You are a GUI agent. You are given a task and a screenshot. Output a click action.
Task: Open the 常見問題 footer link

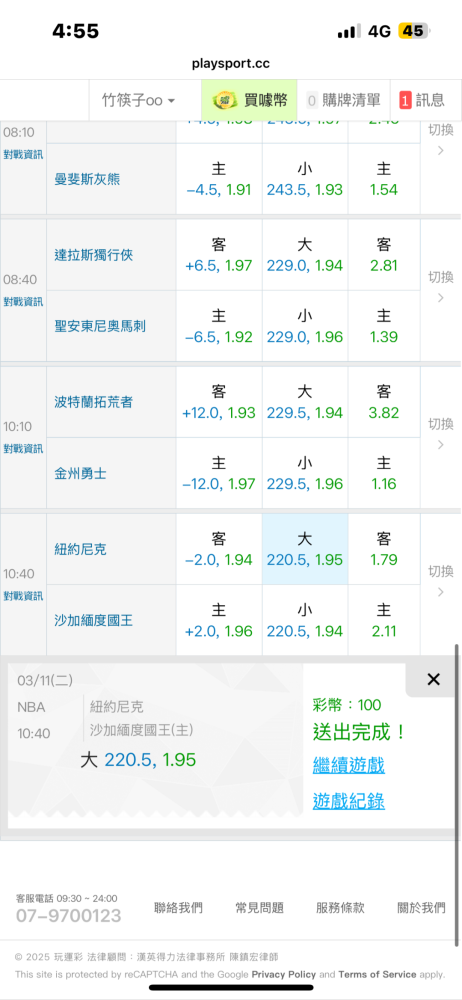(x=259, y=908)
